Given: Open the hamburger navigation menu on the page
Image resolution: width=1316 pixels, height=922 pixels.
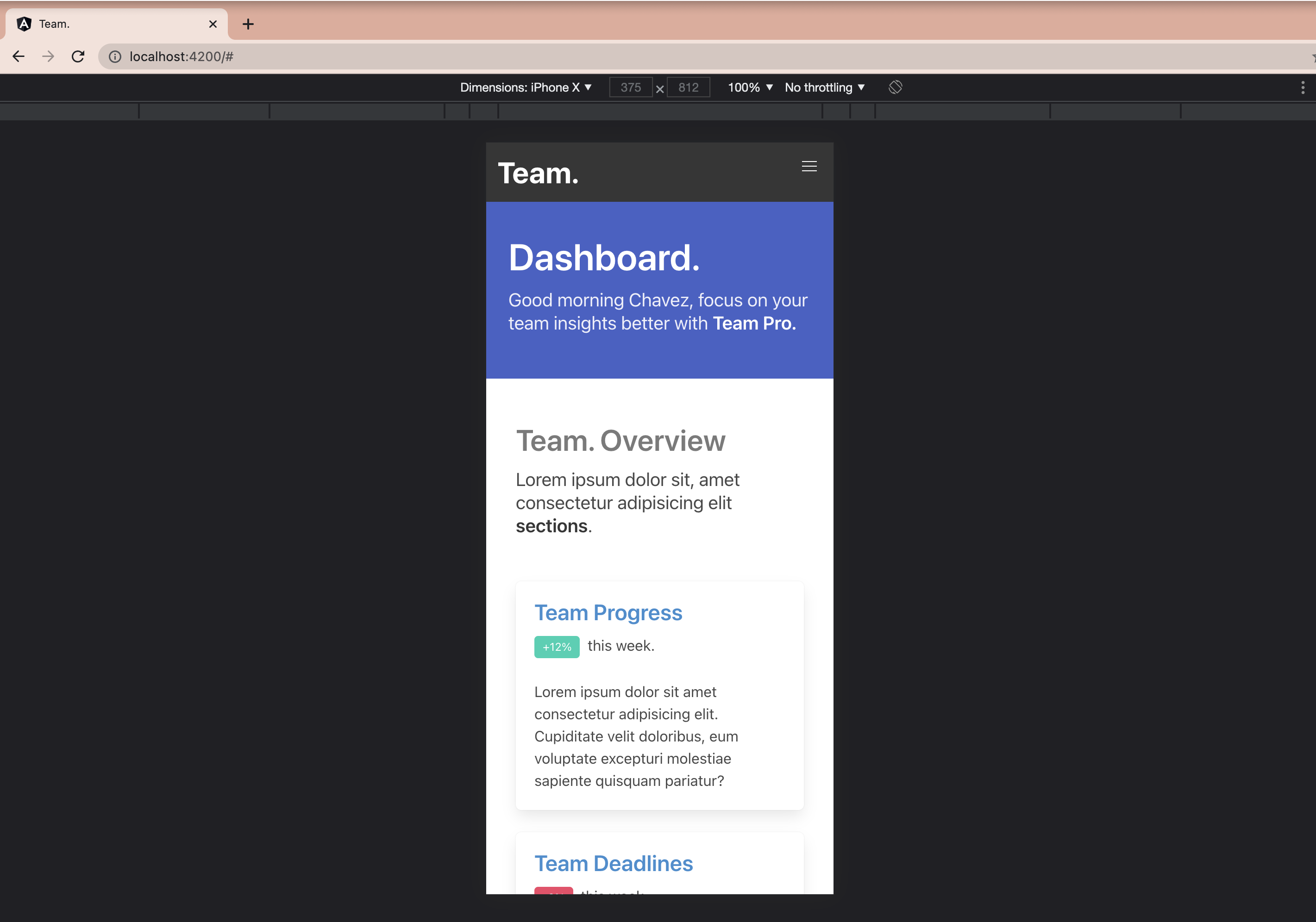Looking at the screenshot, I should point(809,166).
